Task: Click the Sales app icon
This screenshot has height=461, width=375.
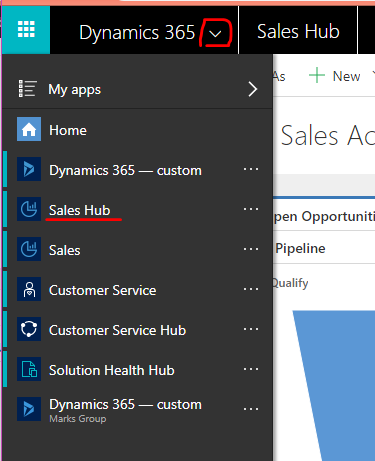Action: click(x=29, y=249)
